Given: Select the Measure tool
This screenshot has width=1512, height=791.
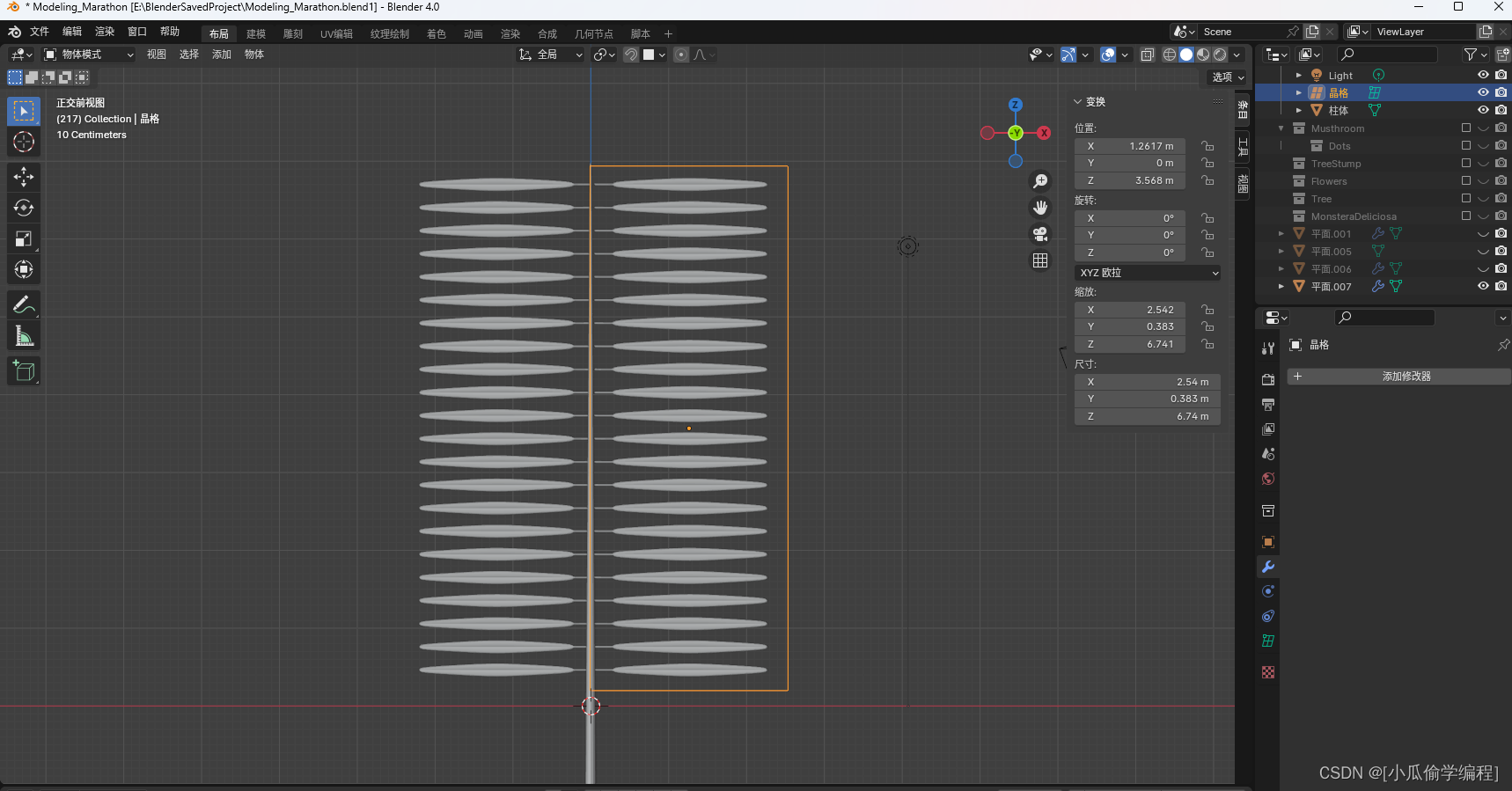Looking at the screenshot, I should point(24,336).
